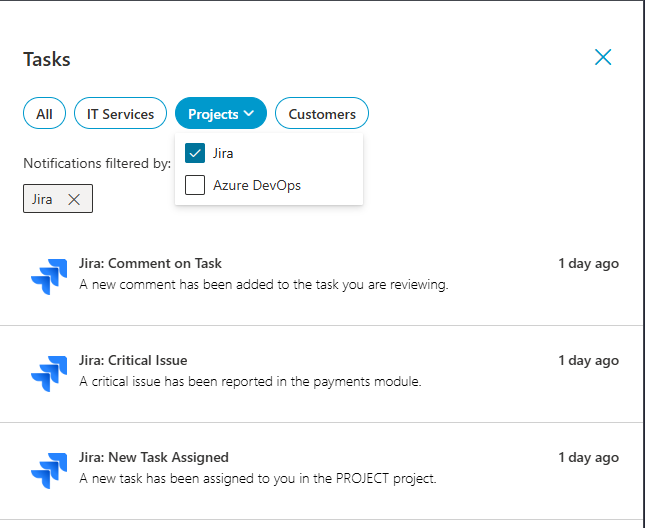Remove the Jira filter tag via its X
645x528 pixels.
(74, 199)
